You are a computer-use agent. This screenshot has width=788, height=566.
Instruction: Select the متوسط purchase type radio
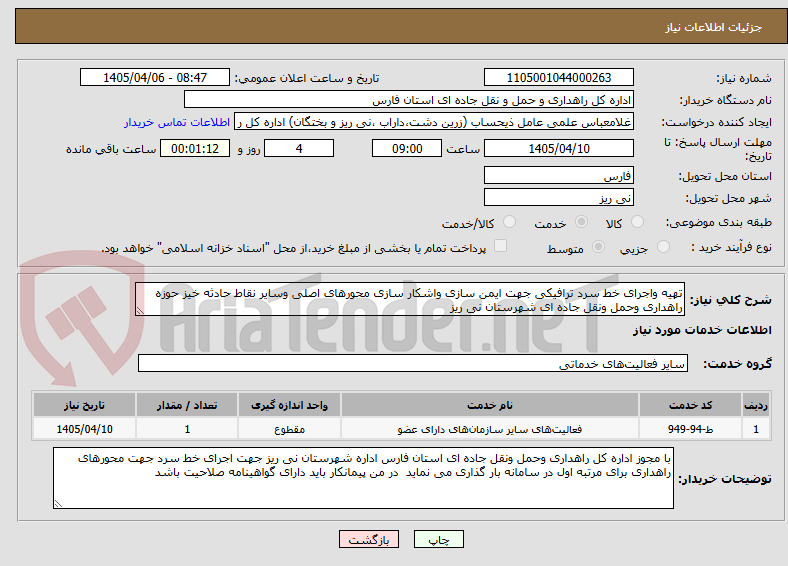pos(599,247)
